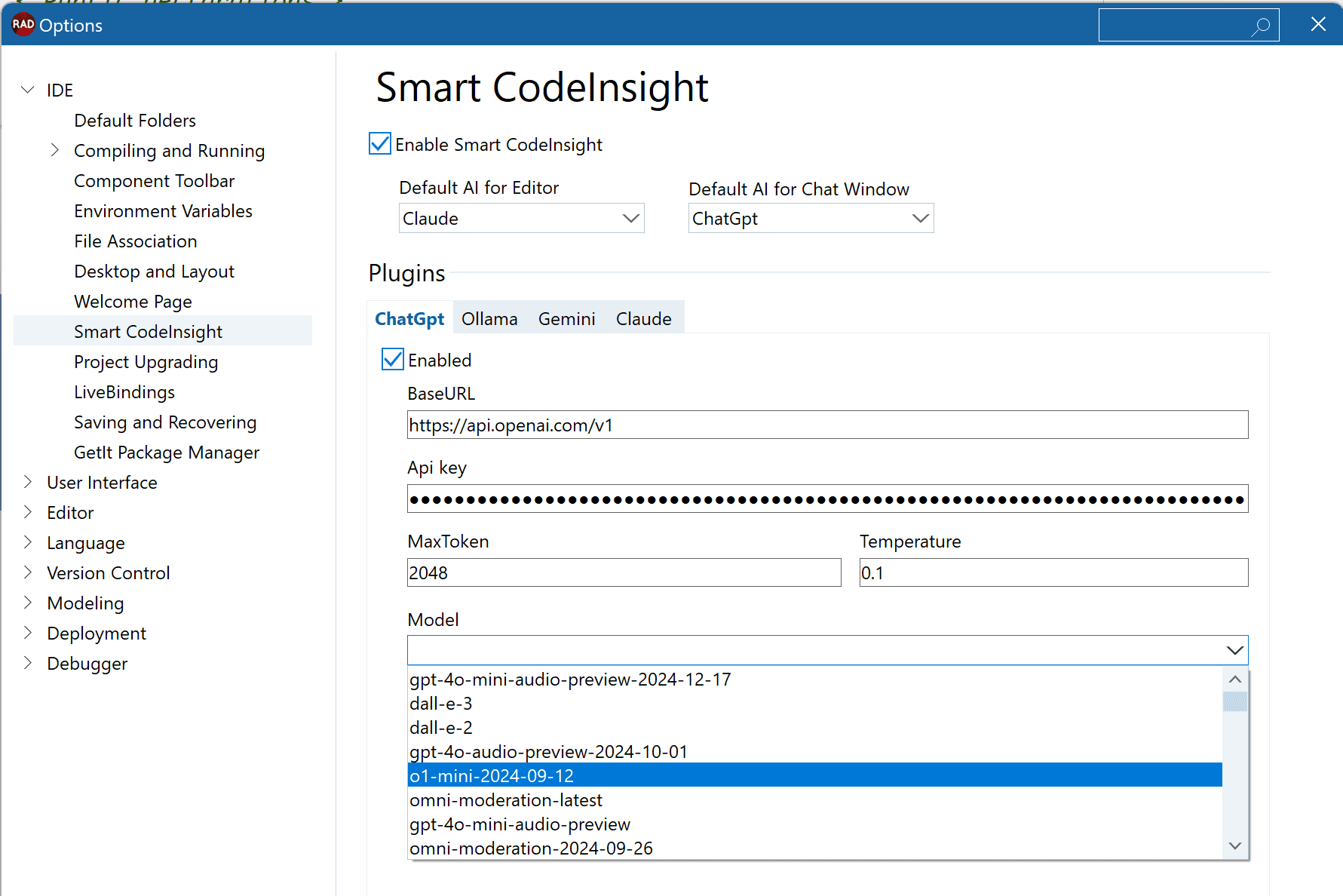Expand the User Interface node
Screen dimensions: 1343x896
point(28,482)
